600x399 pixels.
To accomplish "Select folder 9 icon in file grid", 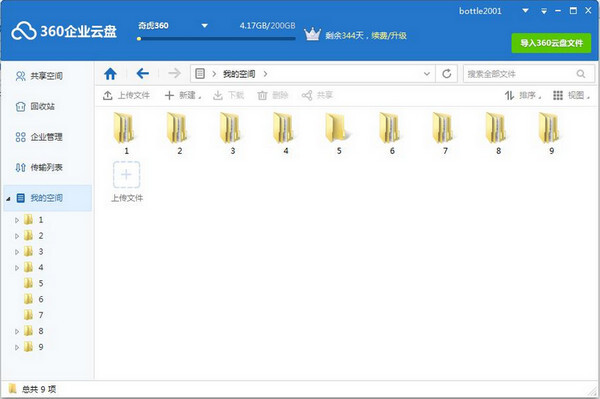I will coord(549,128).
